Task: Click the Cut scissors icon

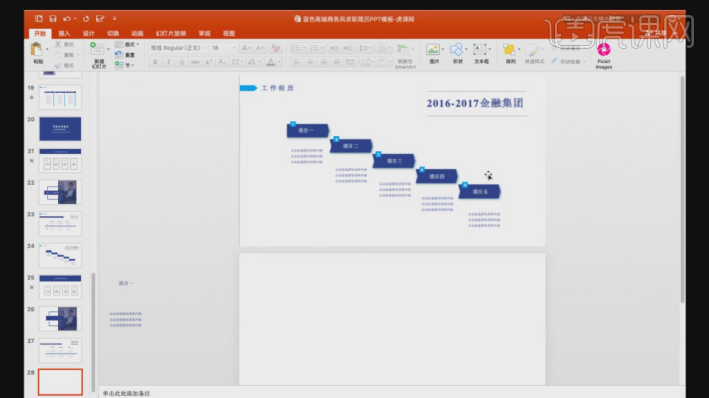Action: pos(58,44)
